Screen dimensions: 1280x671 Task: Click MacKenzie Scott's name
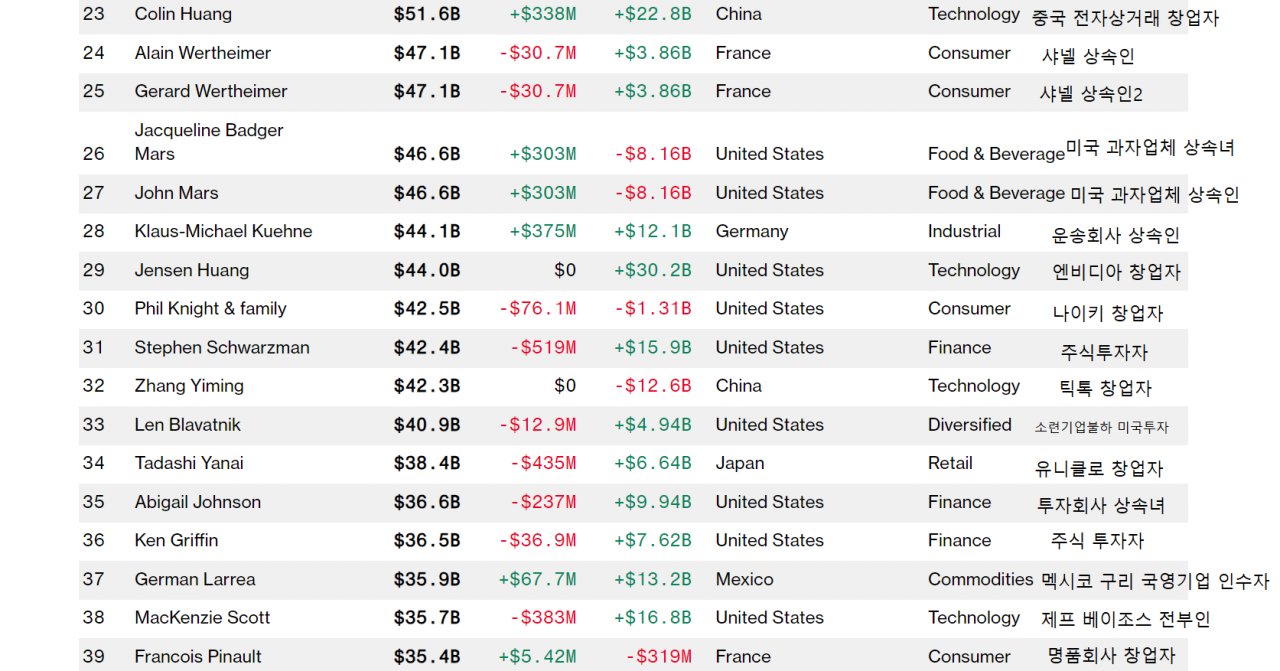[202, 618]
